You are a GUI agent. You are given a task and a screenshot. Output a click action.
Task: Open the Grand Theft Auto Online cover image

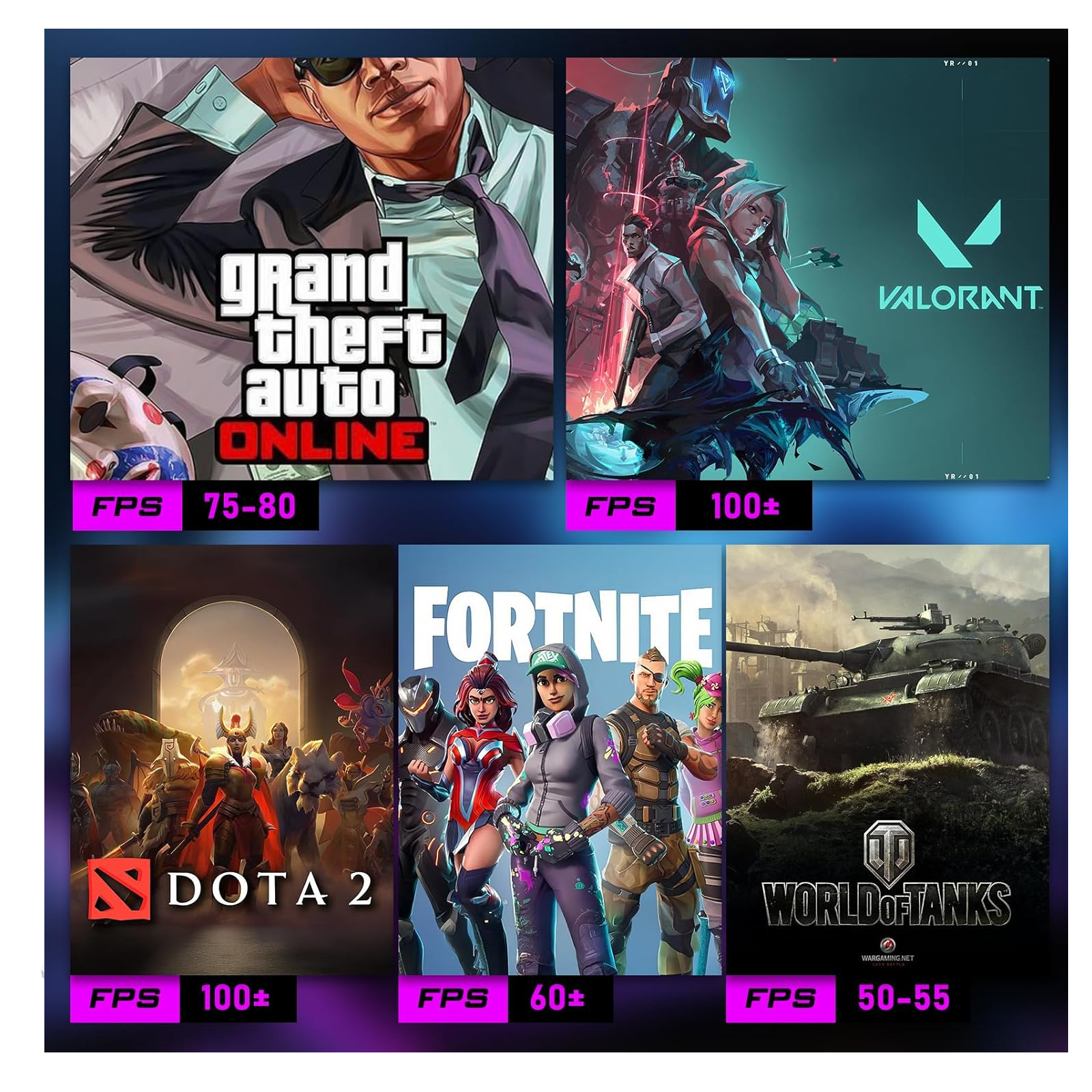tap(312, 268)
